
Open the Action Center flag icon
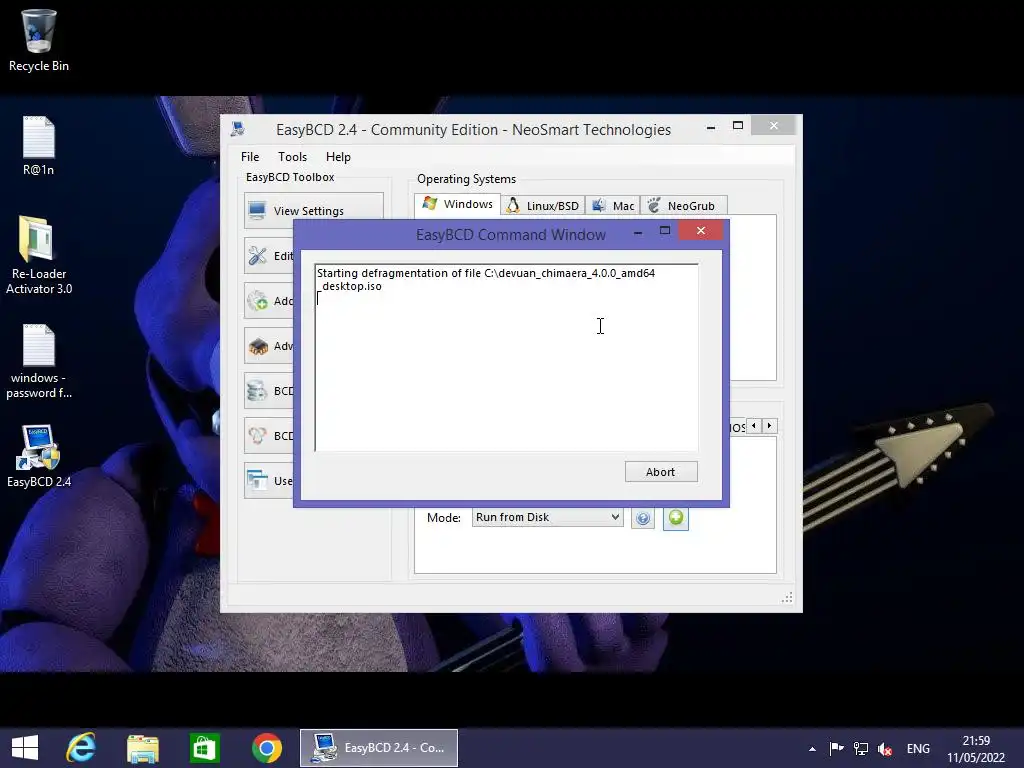tap(836, 748)
